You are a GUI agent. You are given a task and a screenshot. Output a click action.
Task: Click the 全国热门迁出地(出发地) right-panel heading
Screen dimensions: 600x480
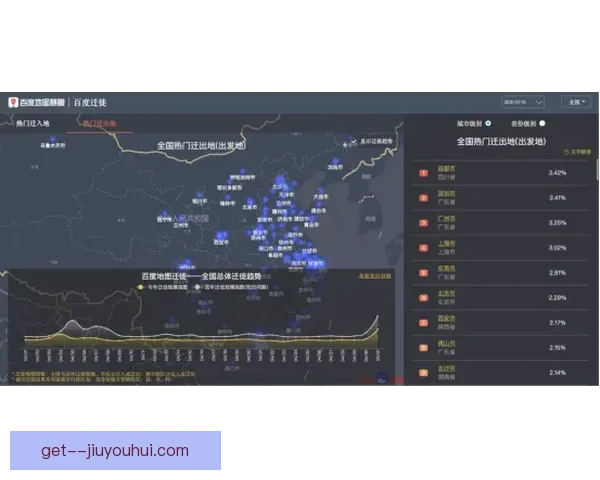[501, 141]
